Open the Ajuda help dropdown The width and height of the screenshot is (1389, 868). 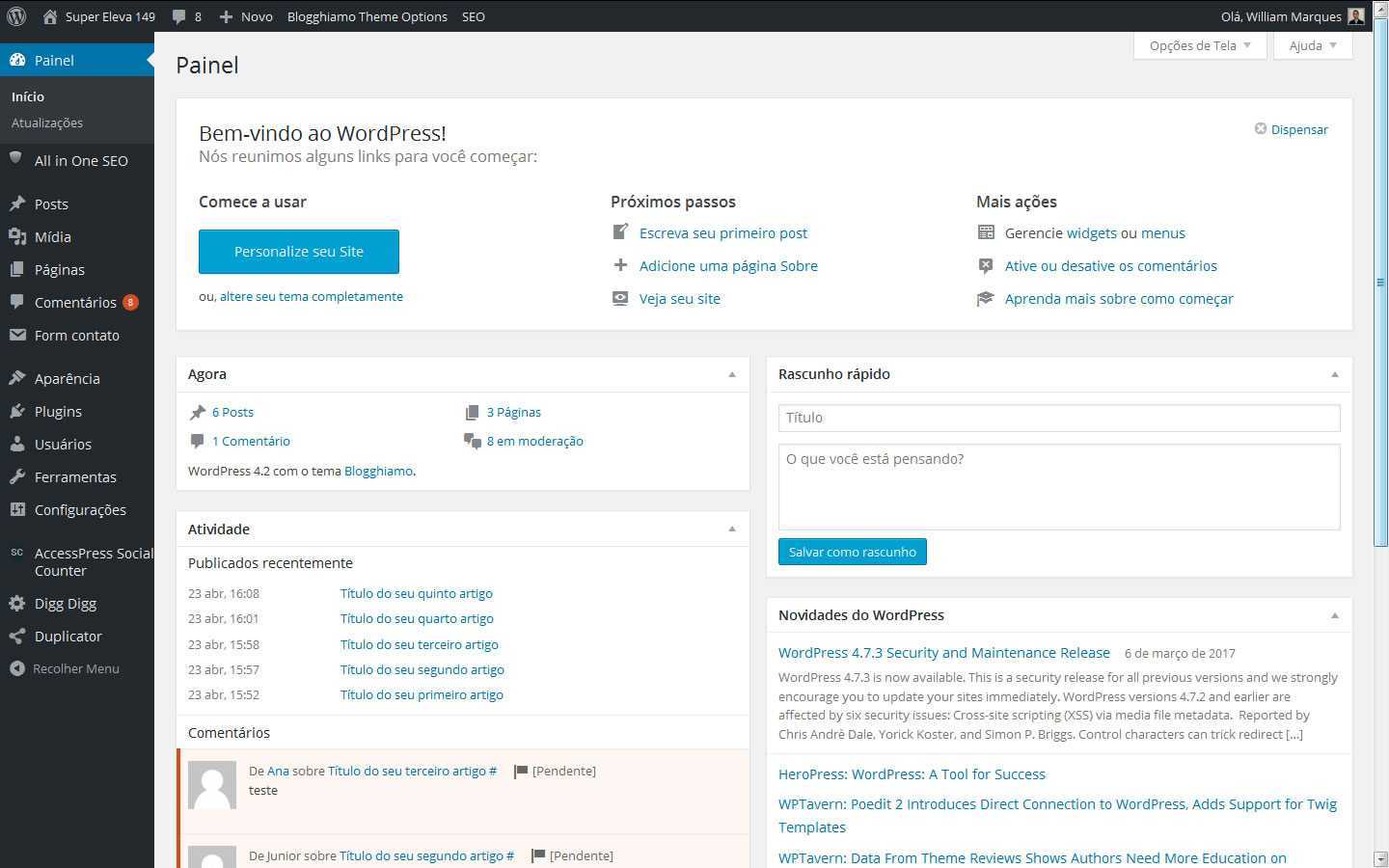coord(1312,45)
